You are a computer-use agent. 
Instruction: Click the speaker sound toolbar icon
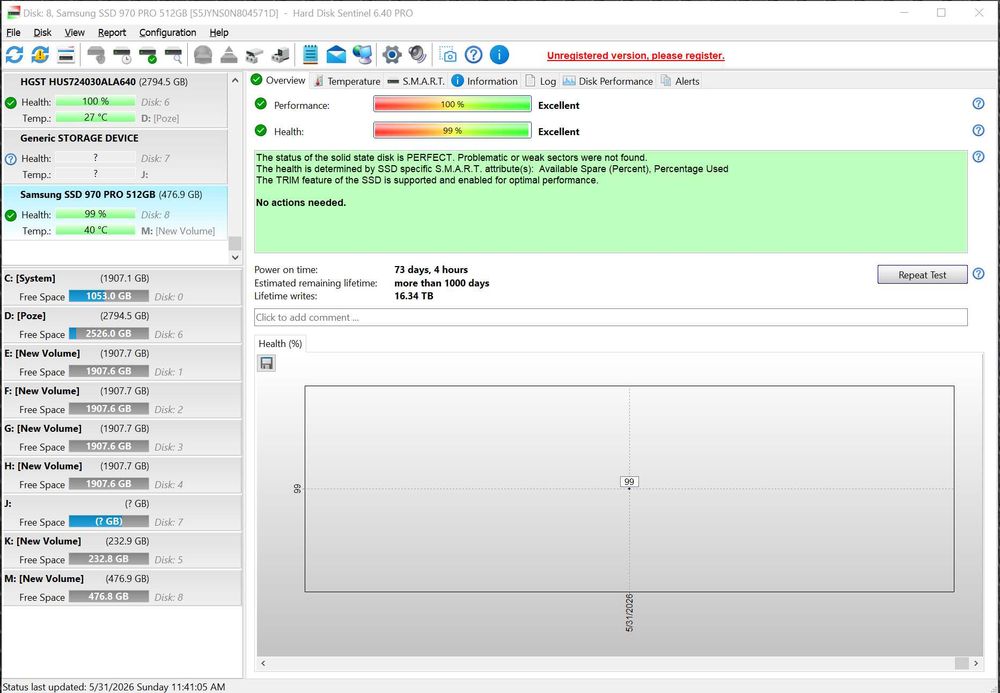tap(418, 55)
